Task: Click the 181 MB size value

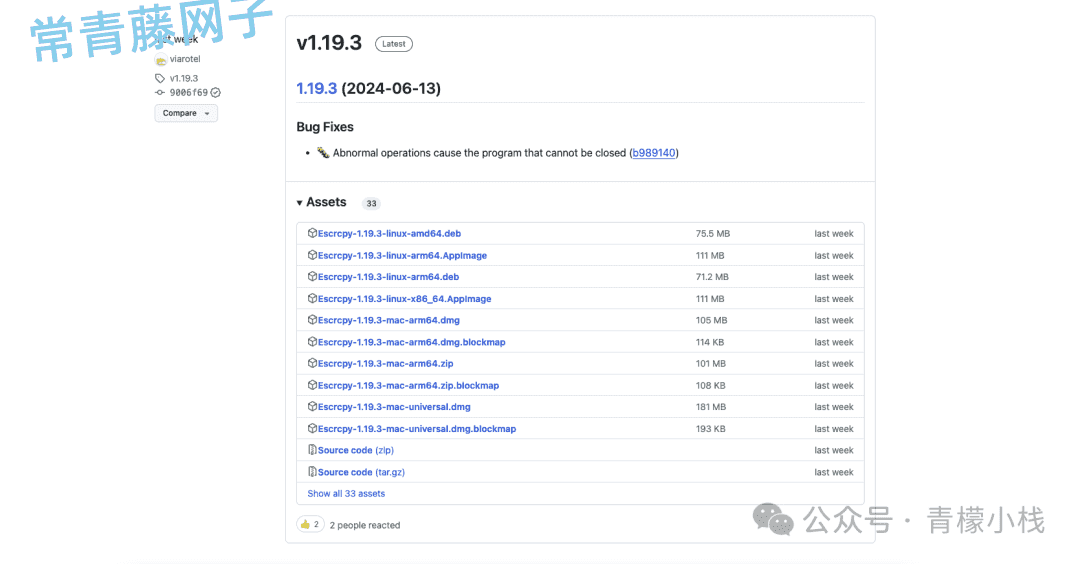Action: coord(711,407)
